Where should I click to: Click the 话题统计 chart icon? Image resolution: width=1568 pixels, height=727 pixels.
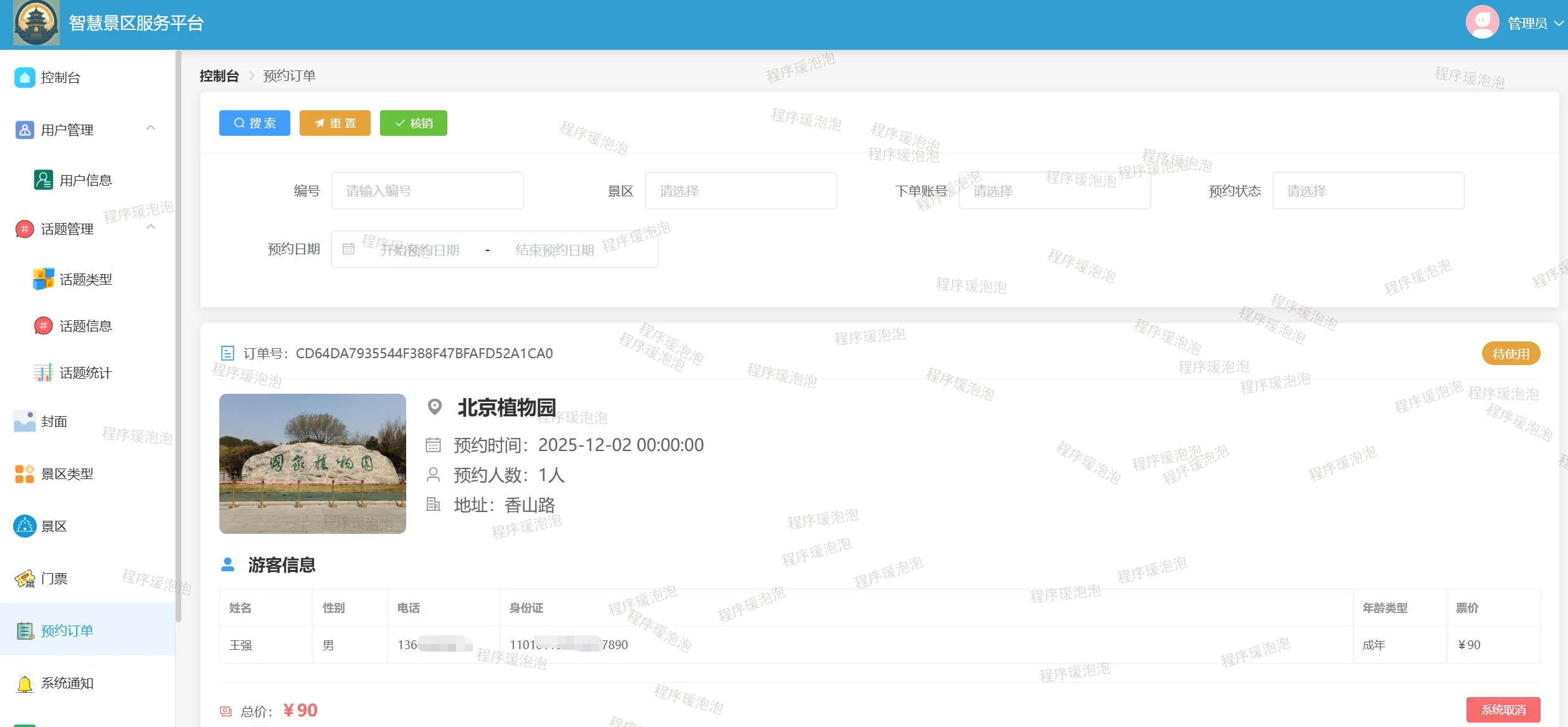coord(43,373)
